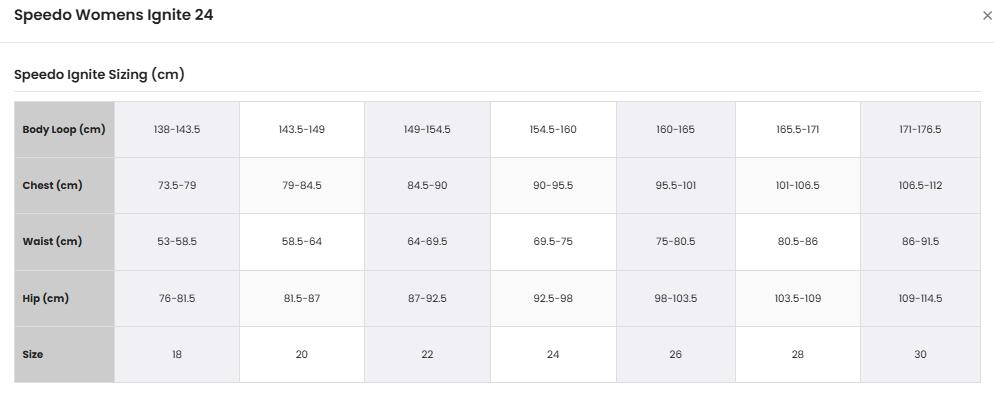Screen dimensions: 994x394
Task: Select the size 24 cell
Action: tap(553, 355)
